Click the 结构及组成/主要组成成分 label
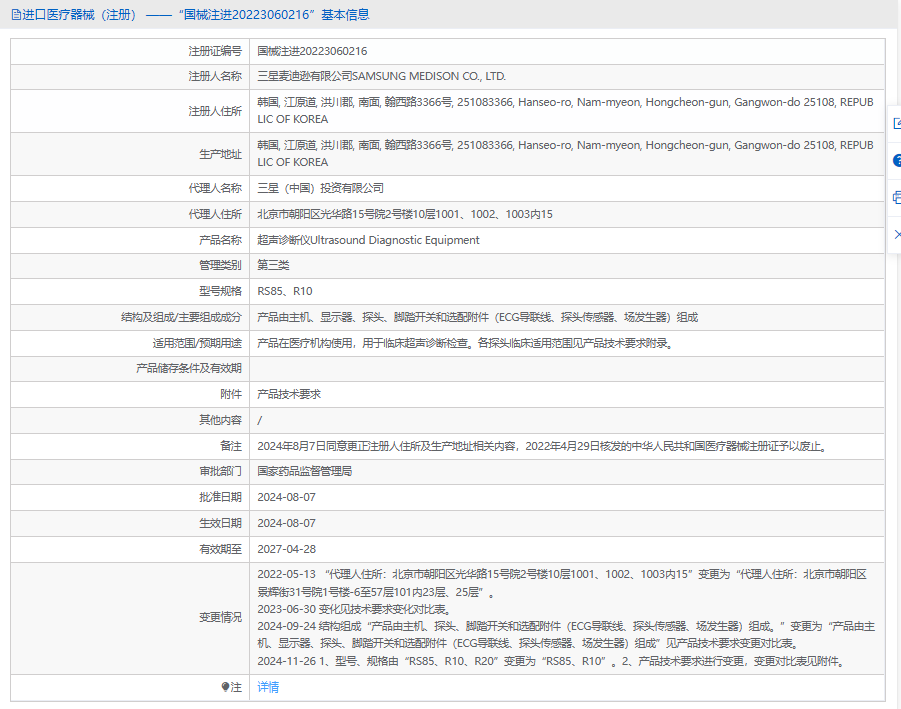The height and width of the screenshot is (709, 901). click(x=181, y=317)
